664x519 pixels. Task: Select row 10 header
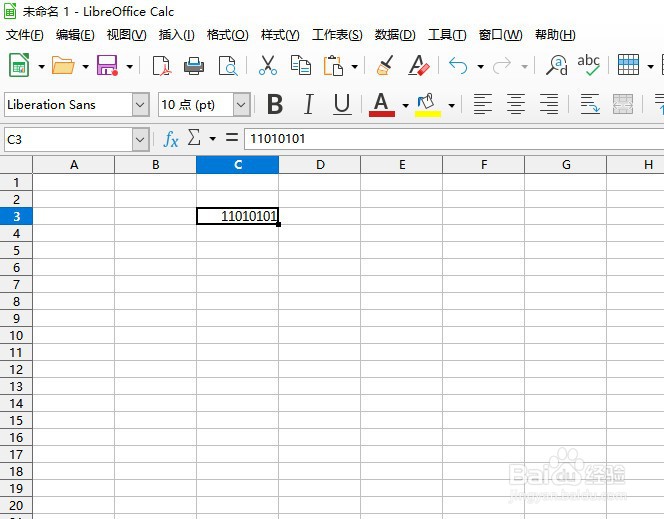pos(16,335)
